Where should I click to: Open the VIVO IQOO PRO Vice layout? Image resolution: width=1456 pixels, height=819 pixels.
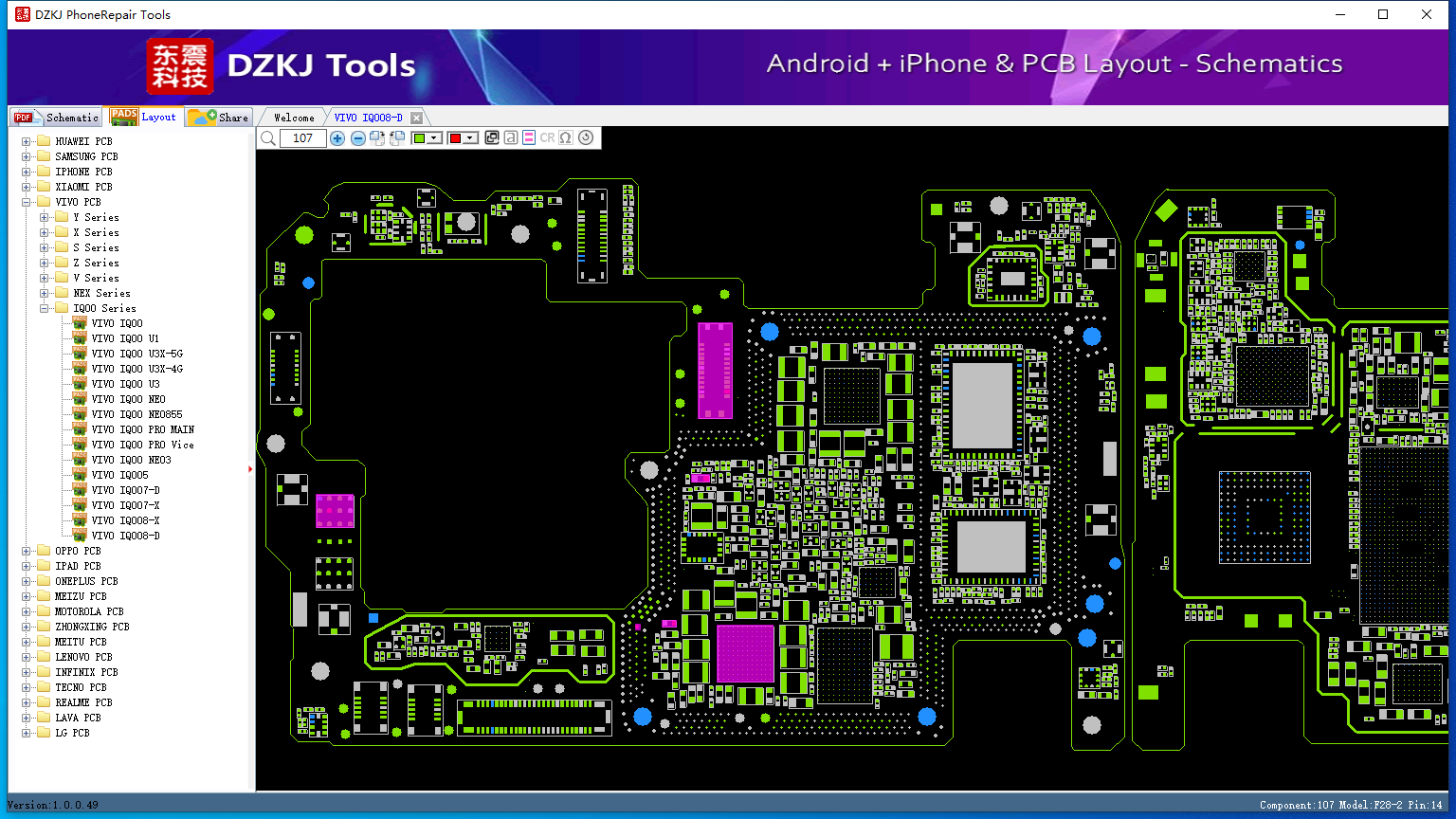[x=142, y=445]
